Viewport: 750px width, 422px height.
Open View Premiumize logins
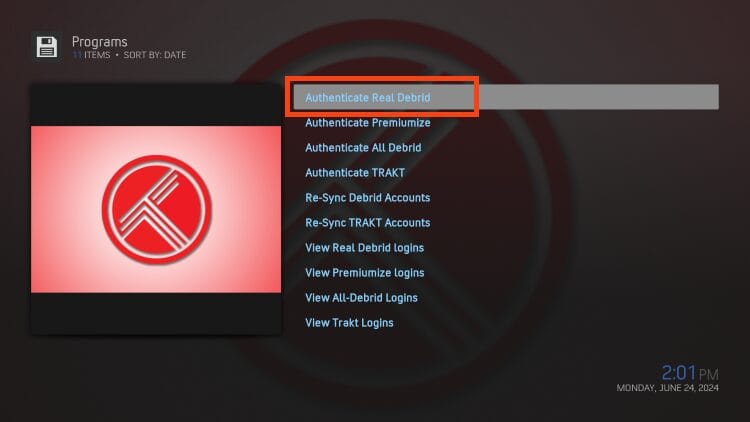point(364,273)
